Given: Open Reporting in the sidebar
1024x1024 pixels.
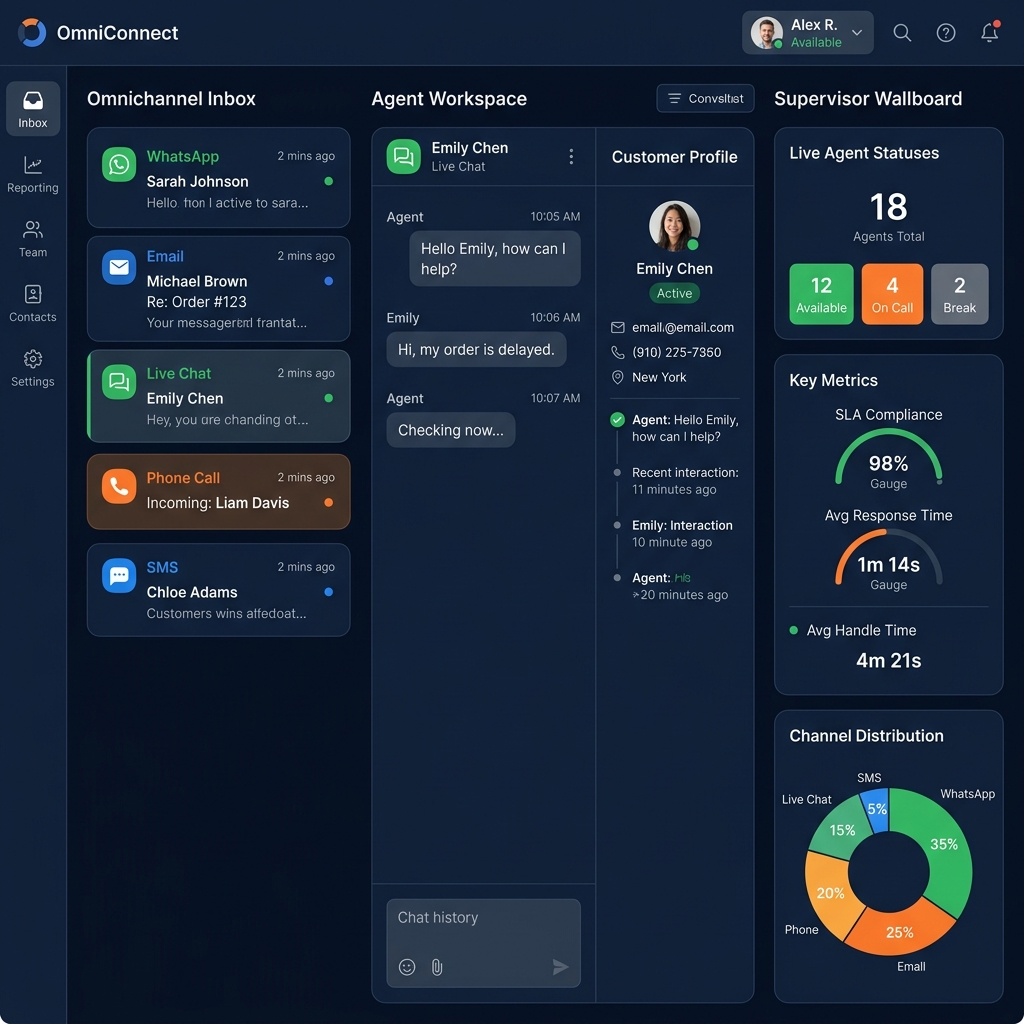Looking at the screenshot, I should click(33, 174).
